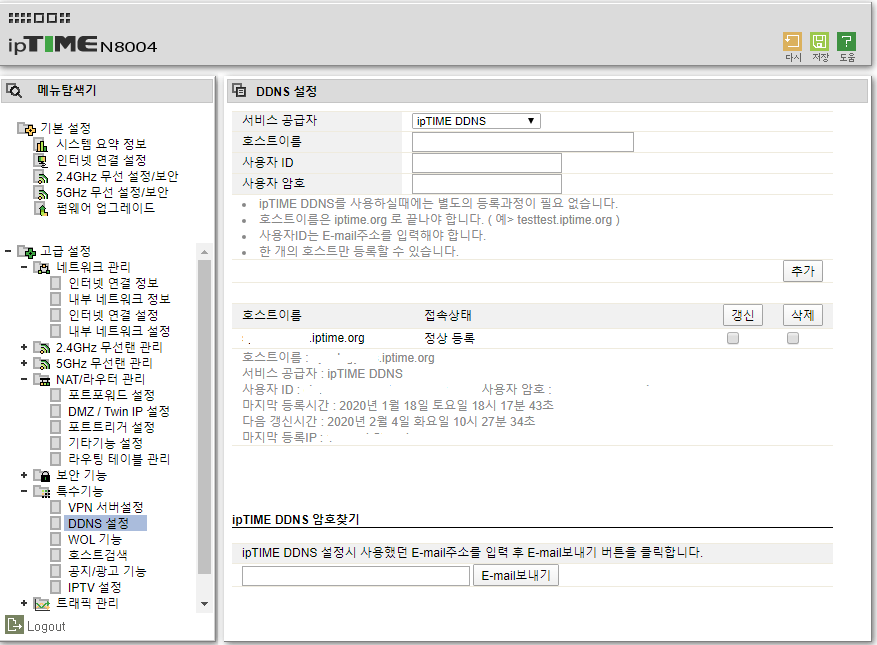This screenshot has width=877, height=645.
Task: Open 호스트검색 menu item
Action: (98, 555)
